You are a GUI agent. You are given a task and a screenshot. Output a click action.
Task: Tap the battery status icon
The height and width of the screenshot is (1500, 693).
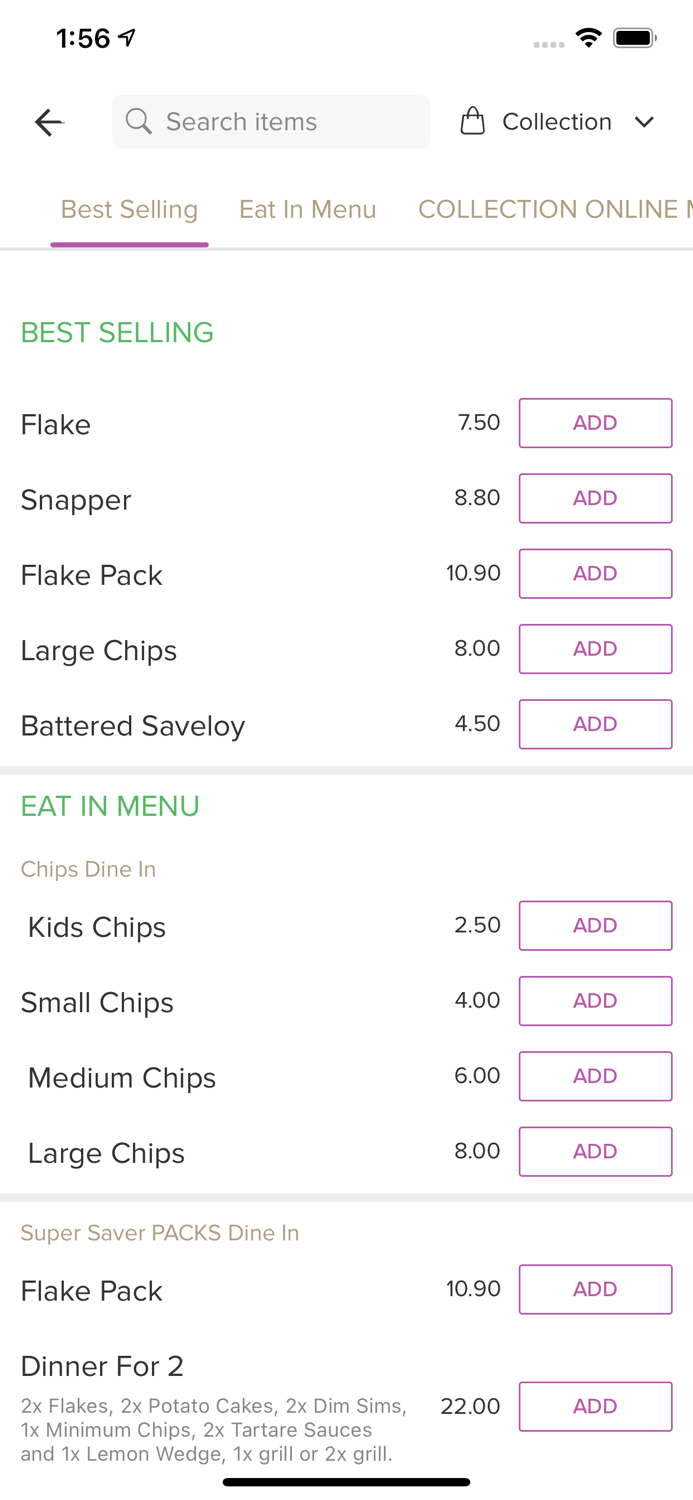[635, 38]
